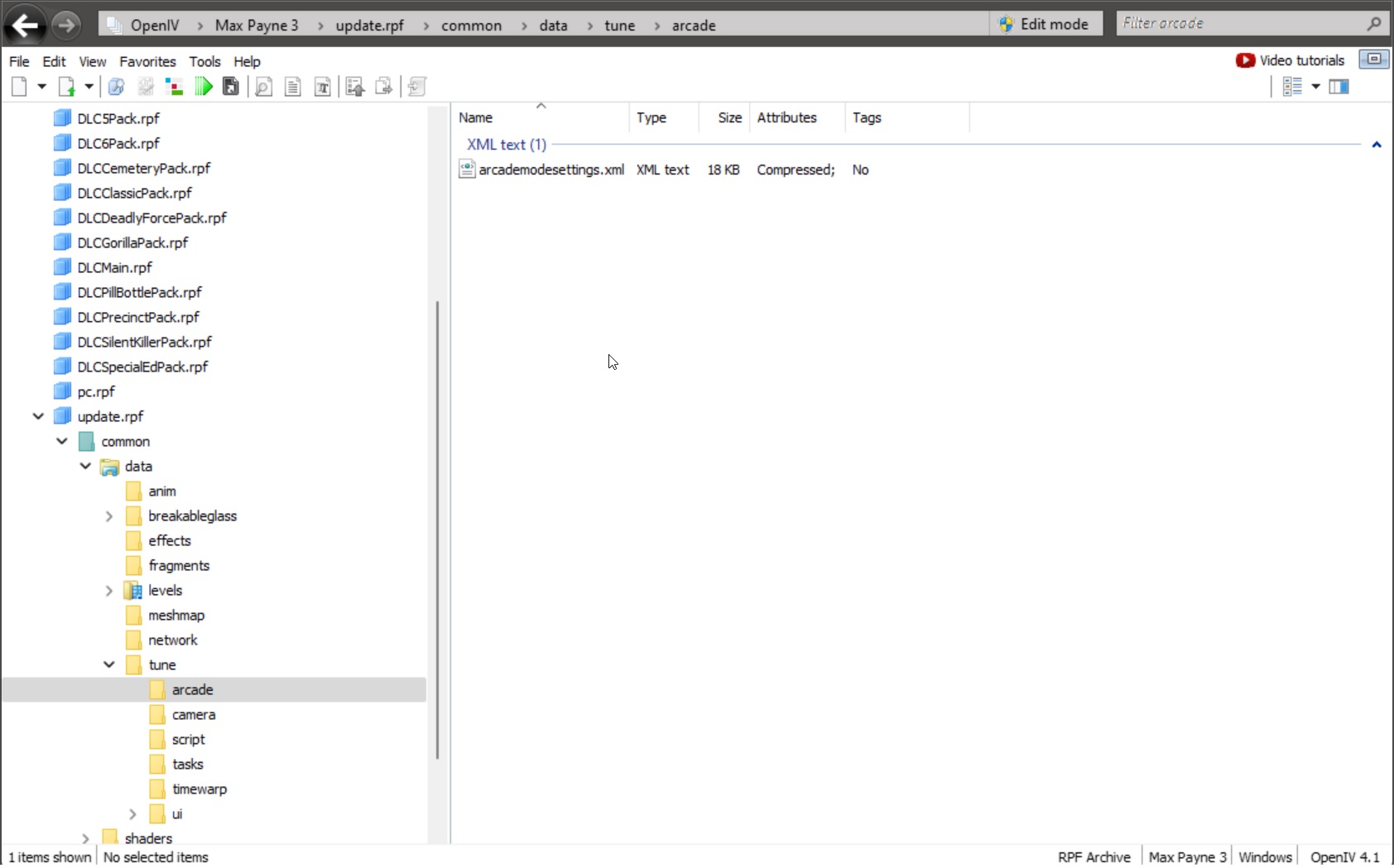Click the grayed-out rebuild toolbar icon
The image size is (1394, 868).
pyautogui.click(x=145, y=86)
